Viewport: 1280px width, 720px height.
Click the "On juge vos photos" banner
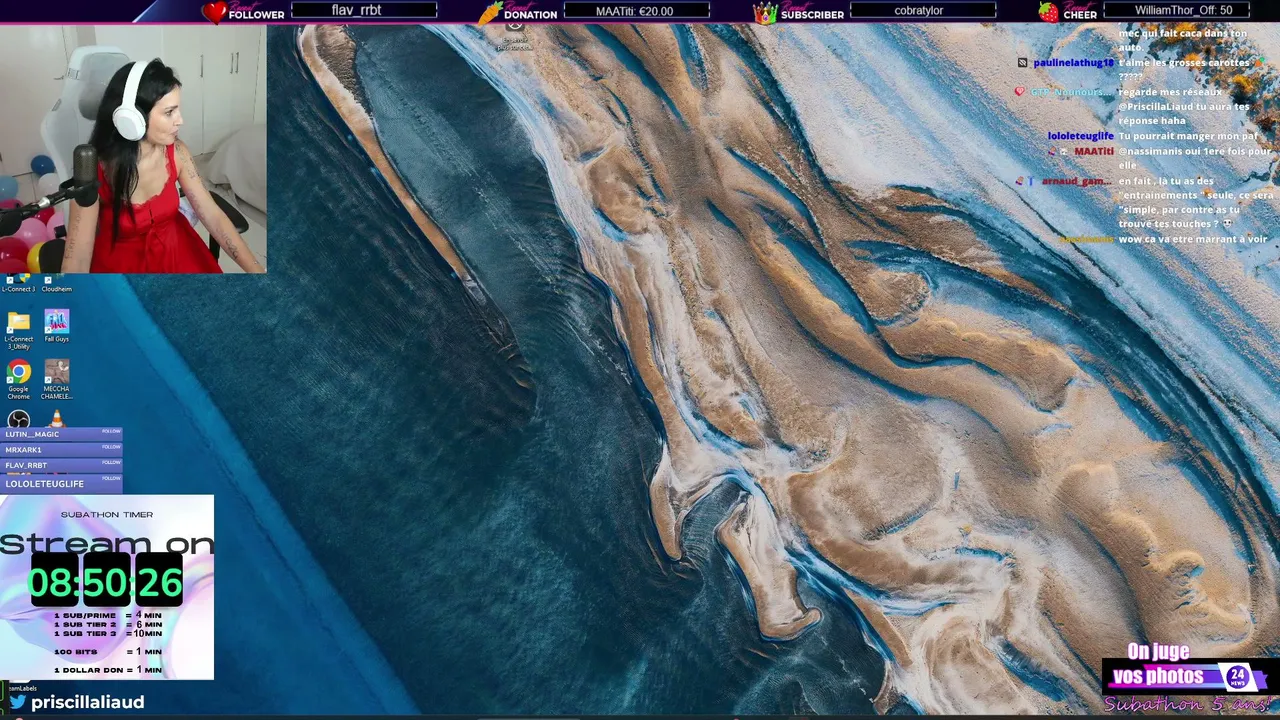coord(1158,666)
